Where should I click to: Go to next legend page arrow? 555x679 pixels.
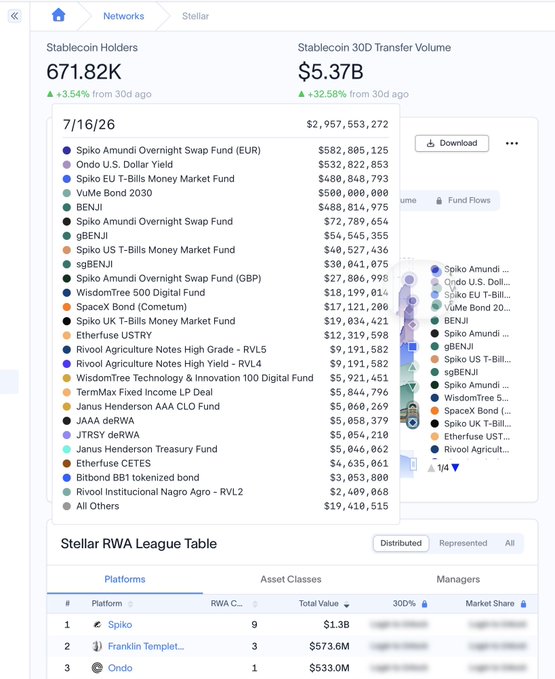pos(455,468)
